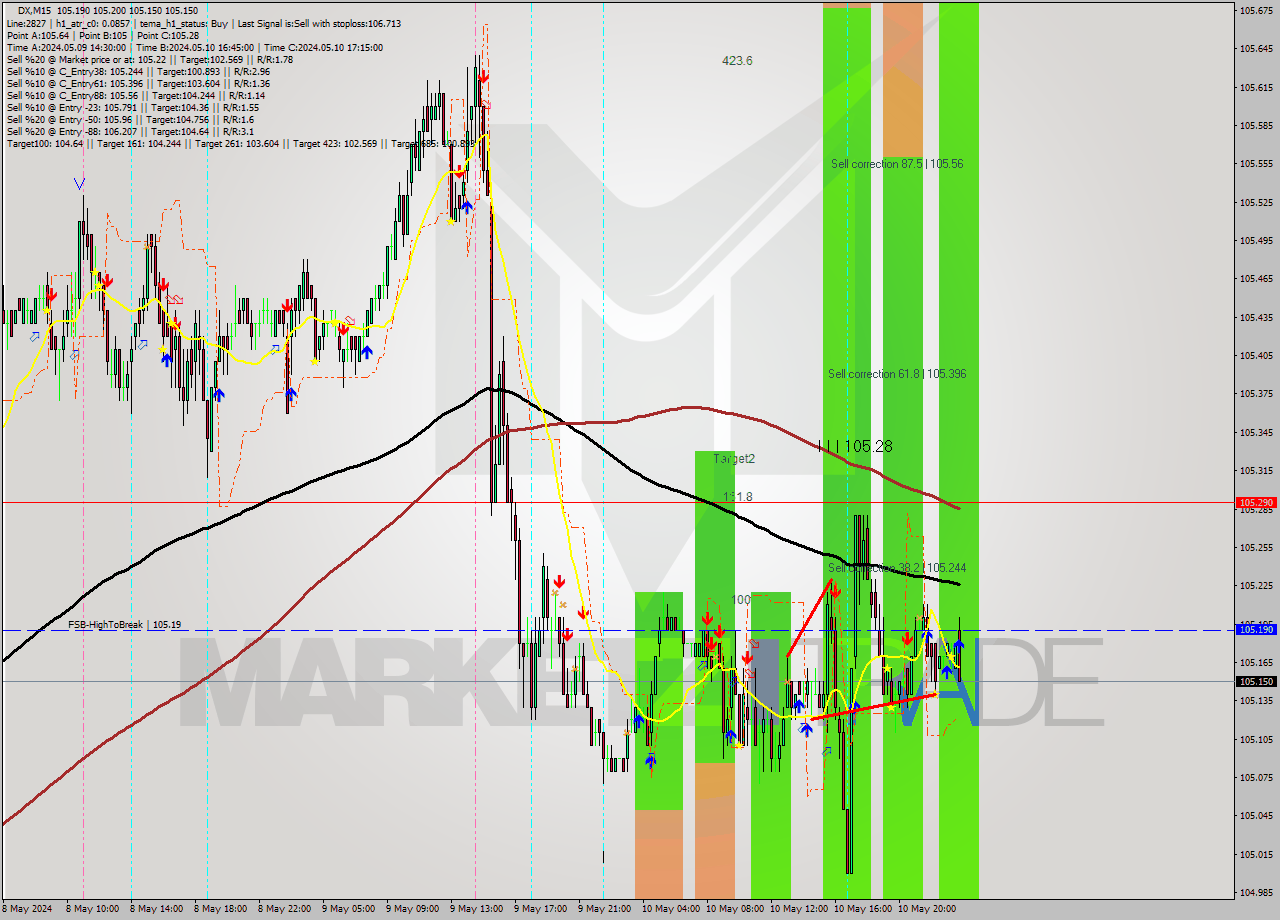1280x920 pixels.
Task: Select the '9 May 13:00' time label
Action: tap(476, 909)
